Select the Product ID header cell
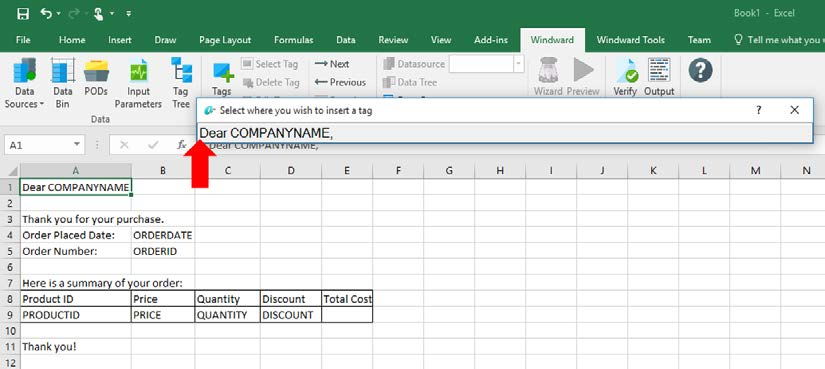The height and width of the screenshot is (369, 825). (x=76, y=299)
